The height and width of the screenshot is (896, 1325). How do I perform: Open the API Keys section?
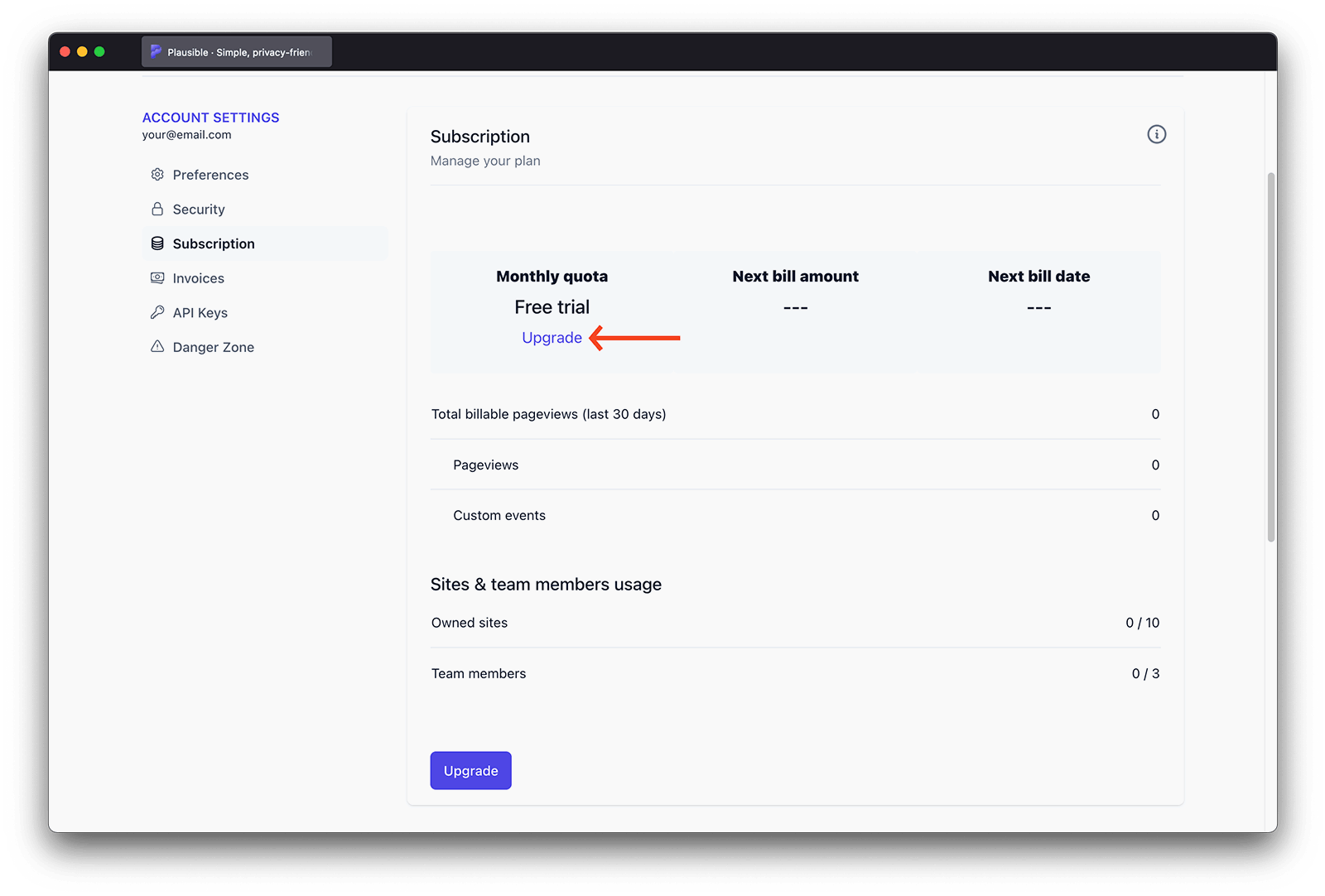200,312
